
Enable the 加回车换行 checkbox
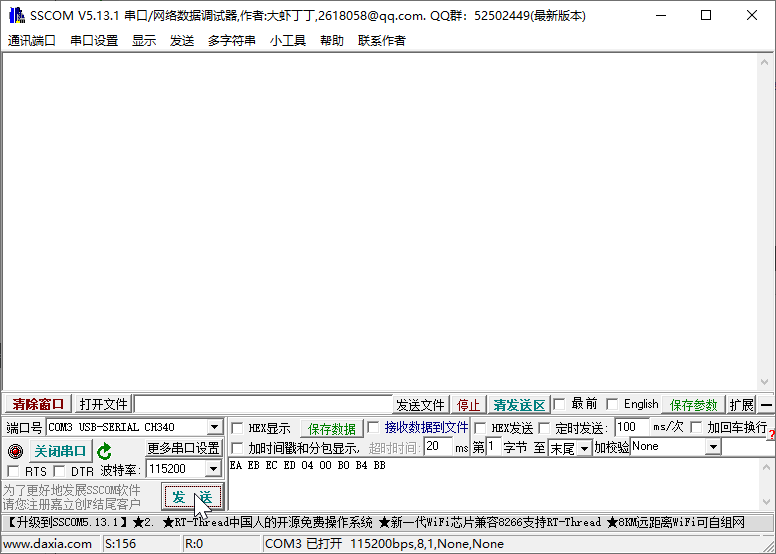(696, 427)
